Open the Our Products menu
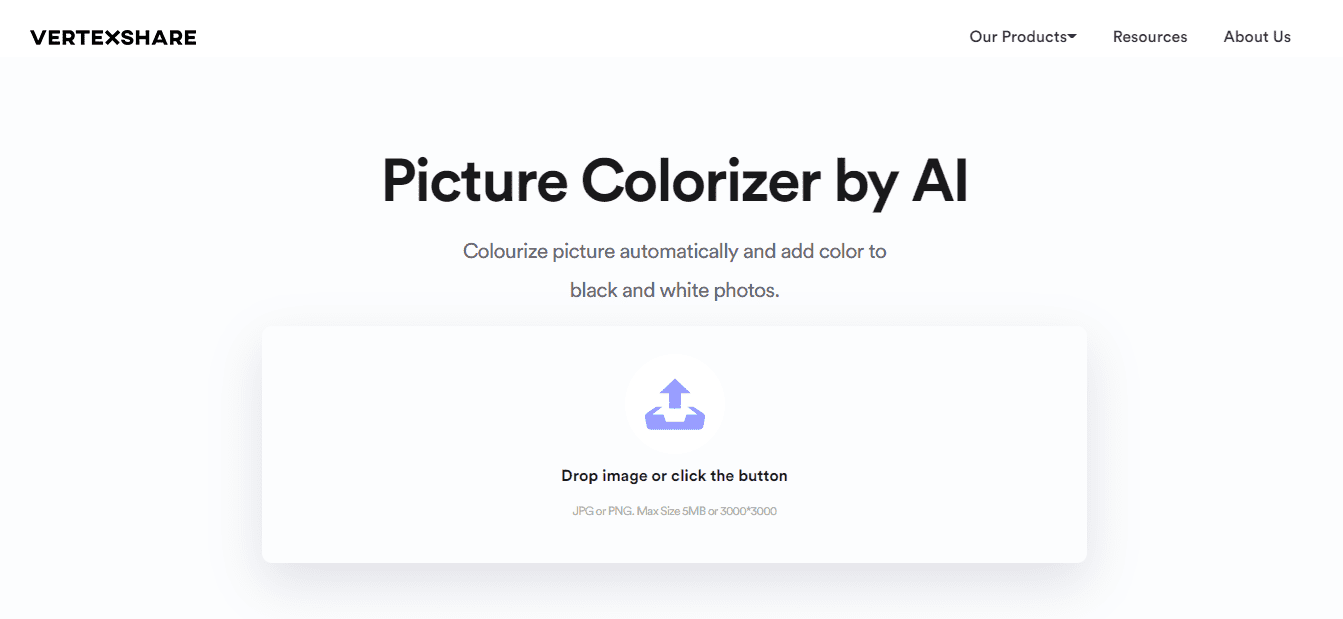 click(x=1018, y=37)
